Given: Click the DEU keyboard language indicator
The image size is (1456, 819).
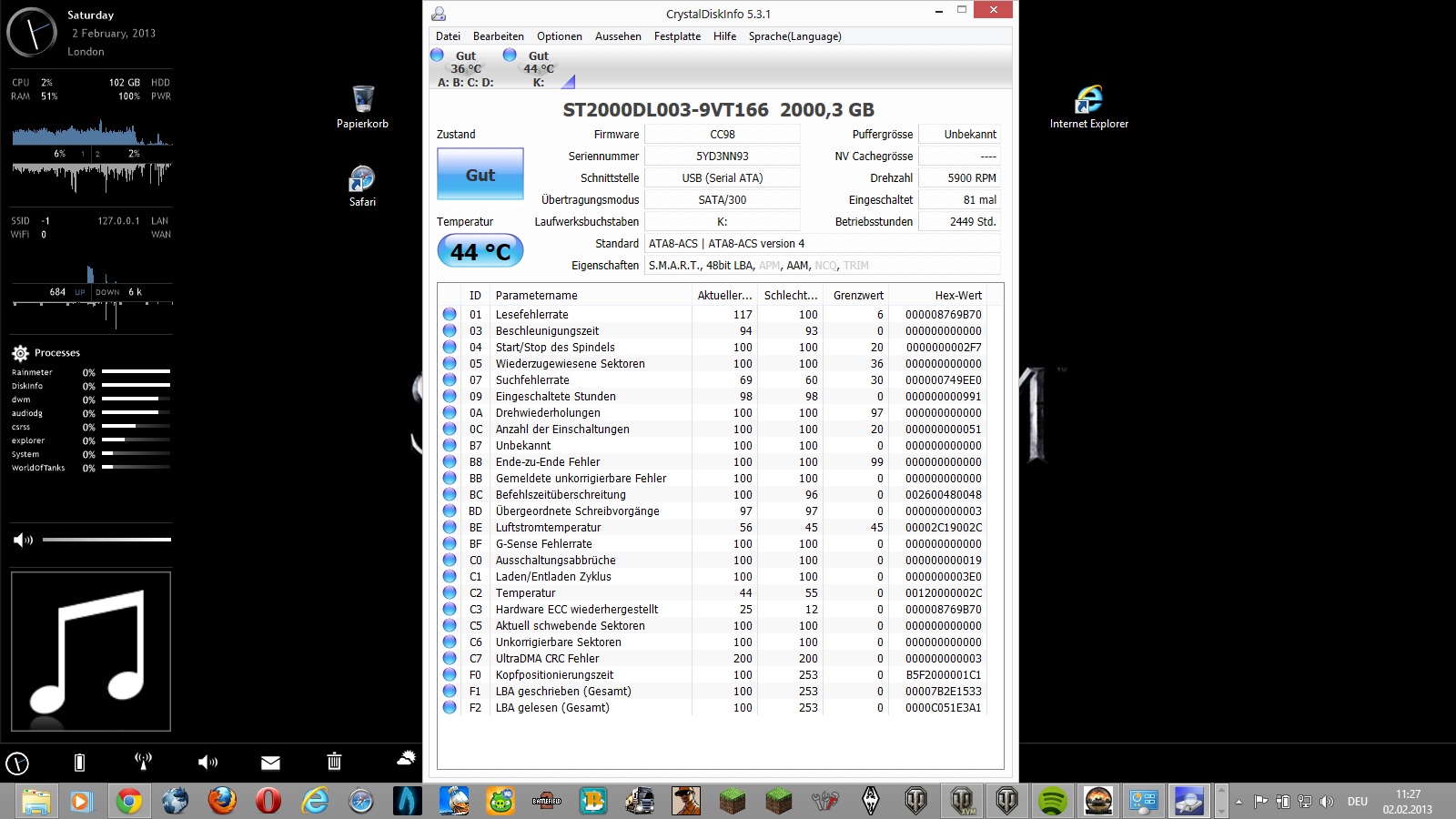Looking at the screenshot, I should [1358, 802].
